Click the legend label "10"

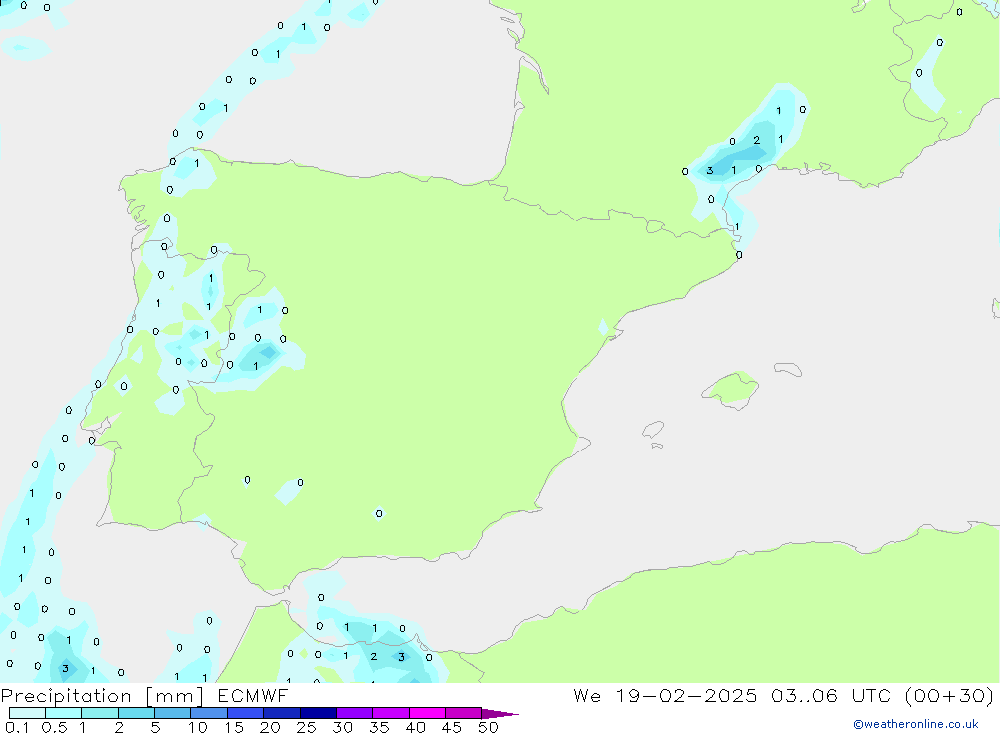pos(198,727)
